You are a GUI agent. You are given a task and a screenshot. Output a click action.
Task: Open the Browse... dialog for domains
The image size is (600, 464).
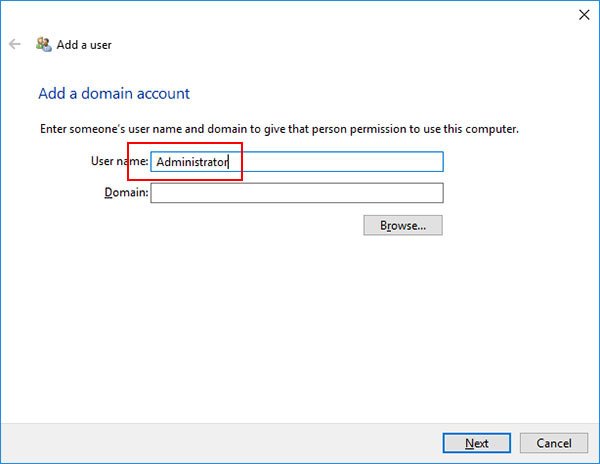tap(403, 225)
